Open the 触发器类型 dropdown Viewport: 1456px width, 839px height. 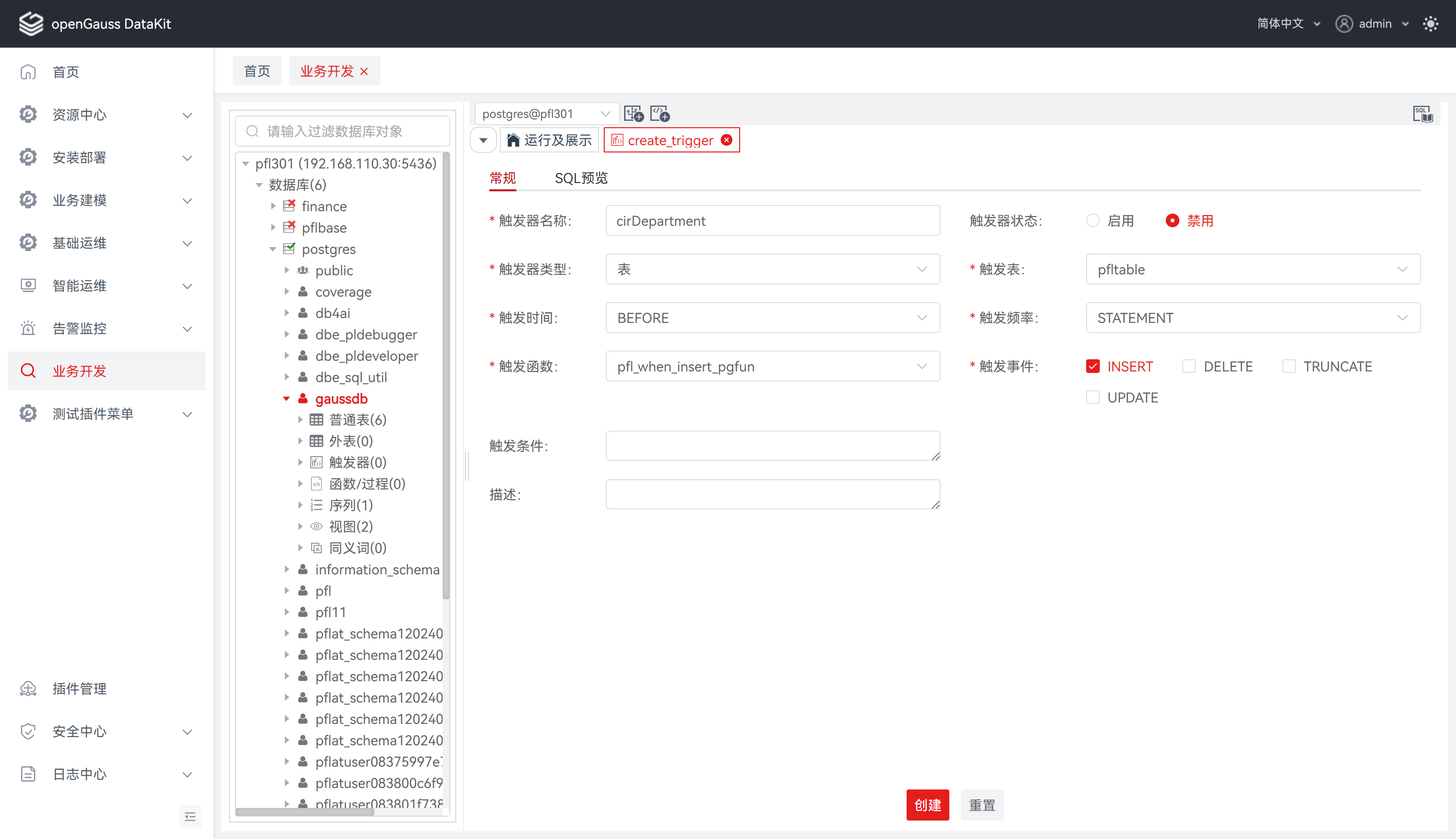click(x=772, y=269)
